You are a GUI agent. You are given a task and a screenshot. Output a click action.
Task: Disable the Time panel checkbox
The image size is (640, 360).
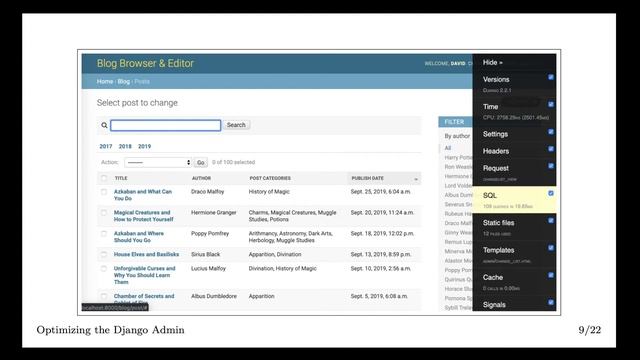point(551,104)
